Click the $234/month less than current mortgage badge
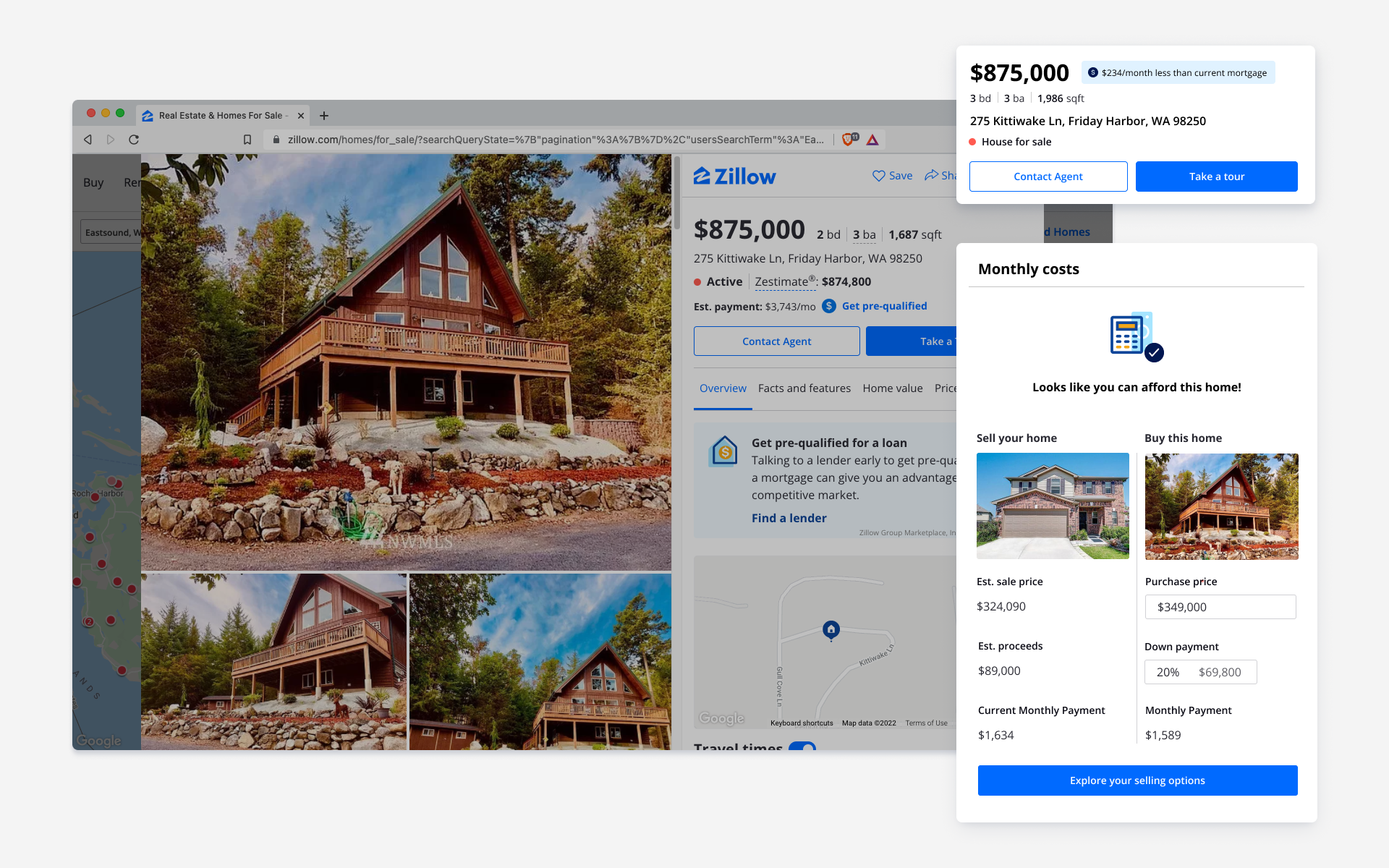 click(1178, 72)
